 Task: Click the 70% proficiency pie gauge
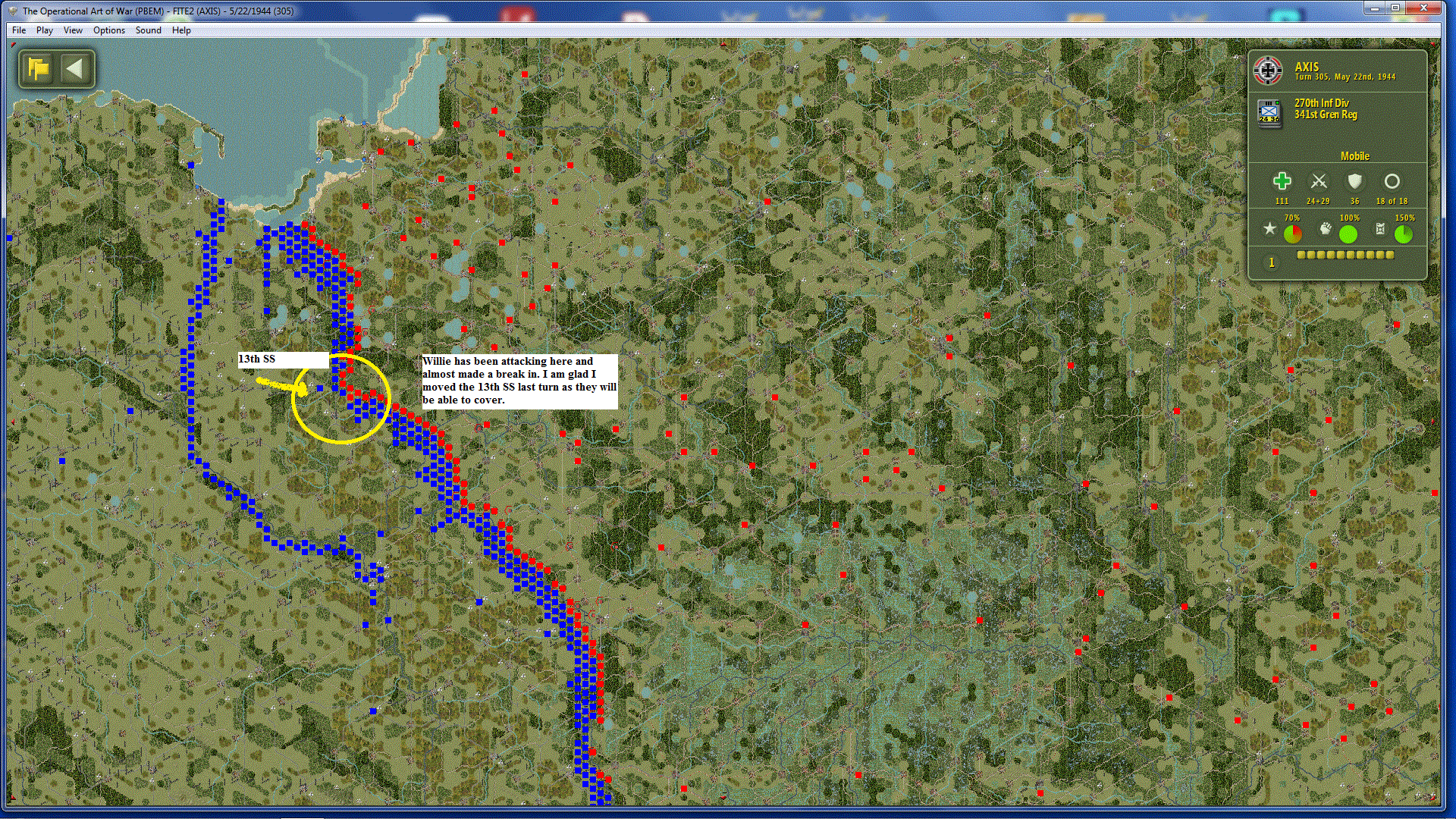click(1292, 234)
